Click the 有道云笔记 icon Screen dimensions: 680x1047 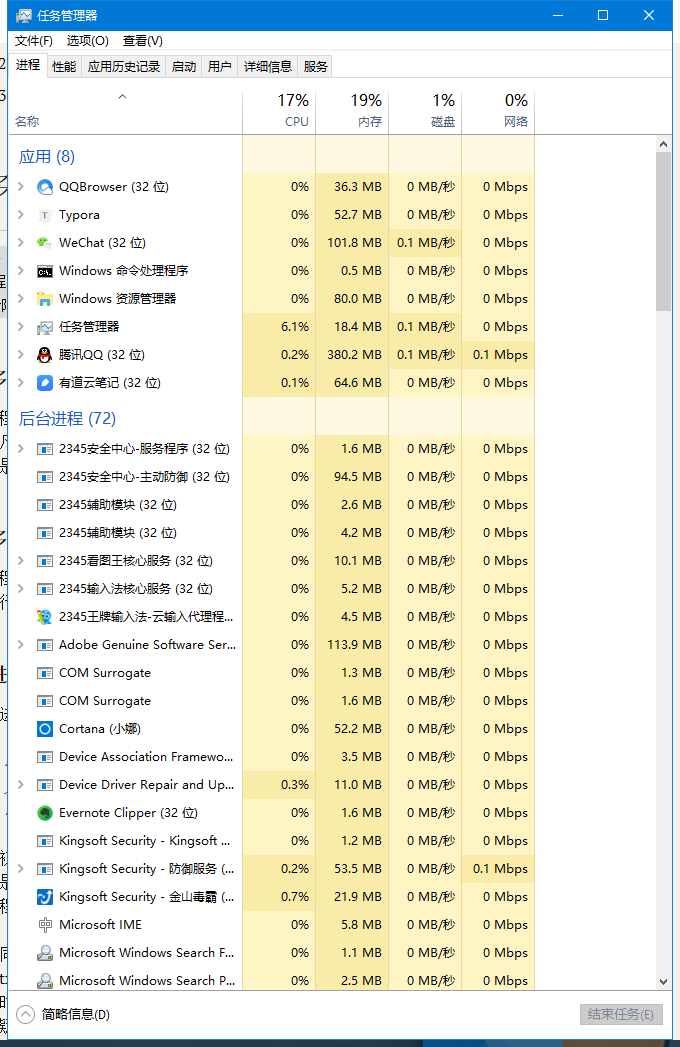[x=45, y=383]
